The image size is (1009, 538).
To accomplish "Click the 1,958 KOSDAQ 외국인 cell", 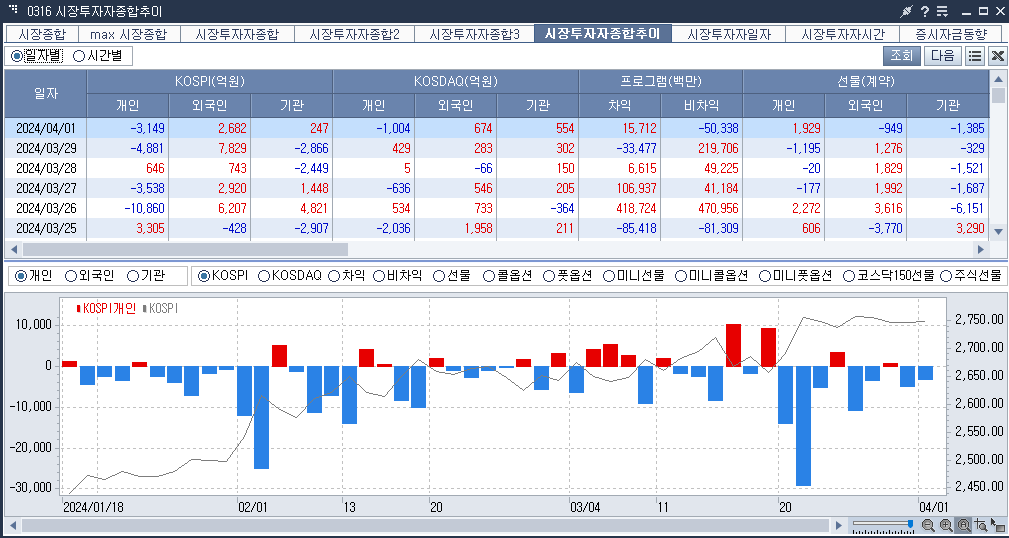I will click(456, 228).
